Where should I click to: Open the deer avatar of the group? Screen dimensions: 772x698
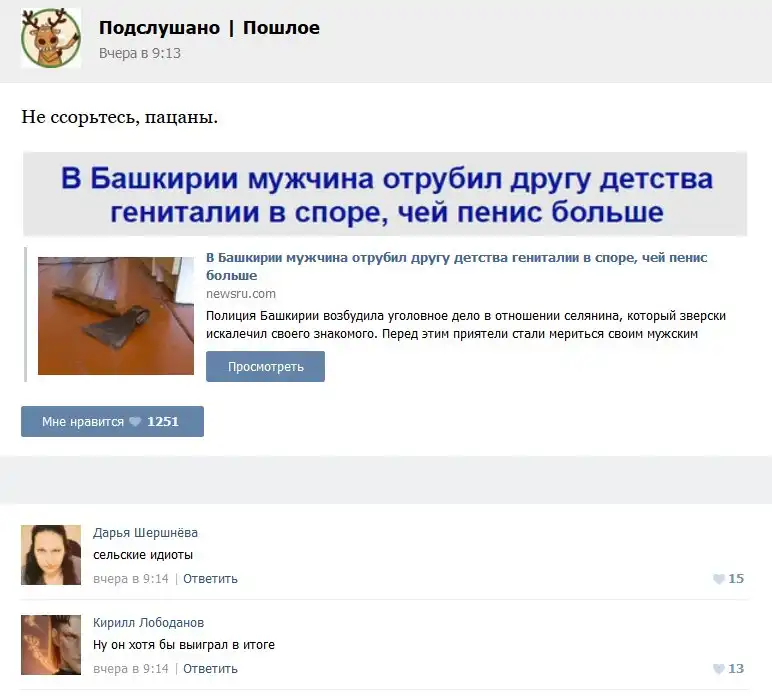click(51, 38)
